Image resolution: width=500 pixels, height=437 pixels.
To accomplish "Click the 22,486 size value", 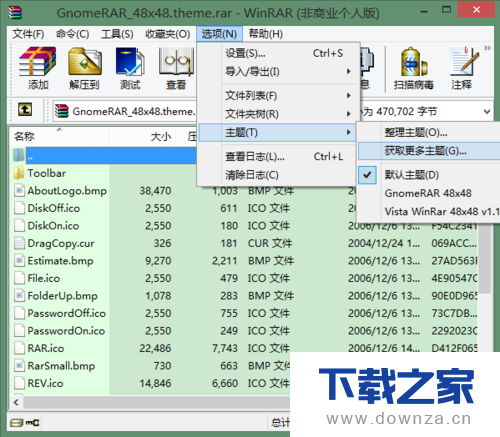I will point(155,348).
